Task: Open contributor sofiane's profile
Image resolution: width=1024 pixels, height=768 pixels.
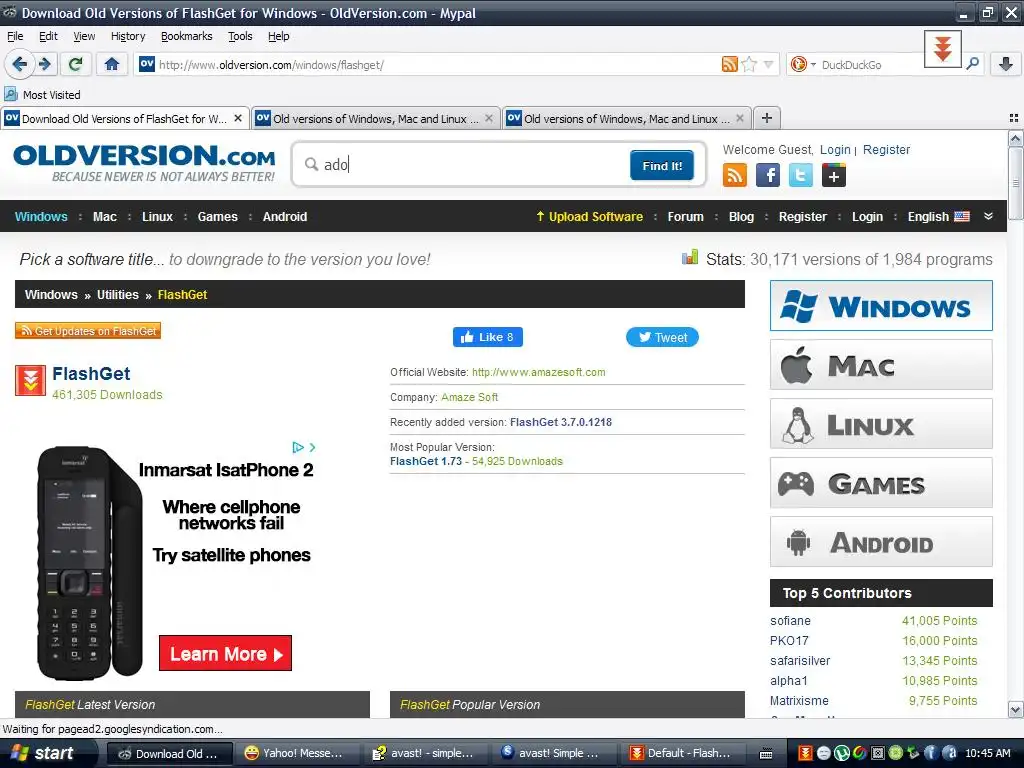Action: click(790, 620)
